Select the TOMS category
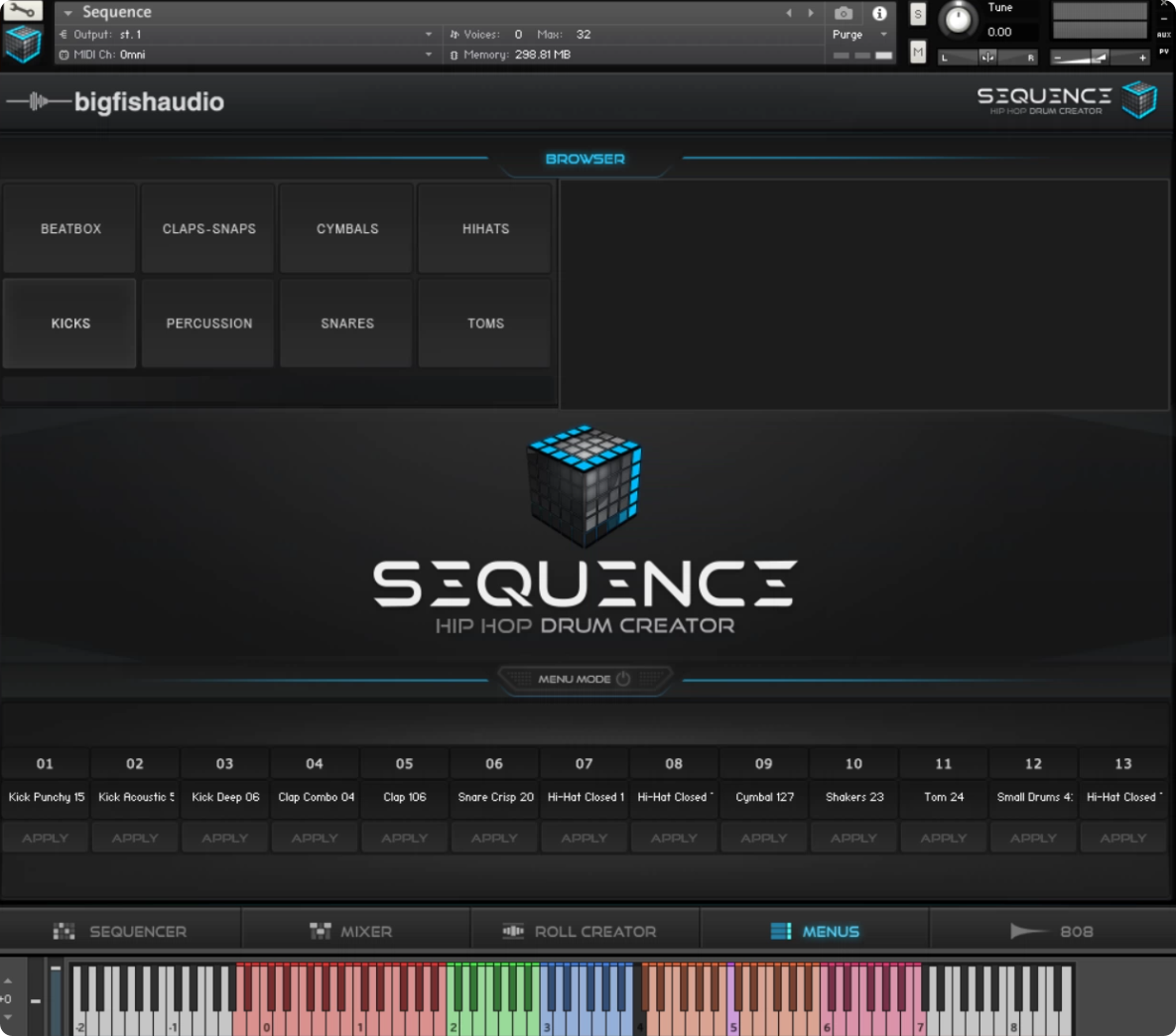Screen dimensions: 1176x1036 point(485,324)
